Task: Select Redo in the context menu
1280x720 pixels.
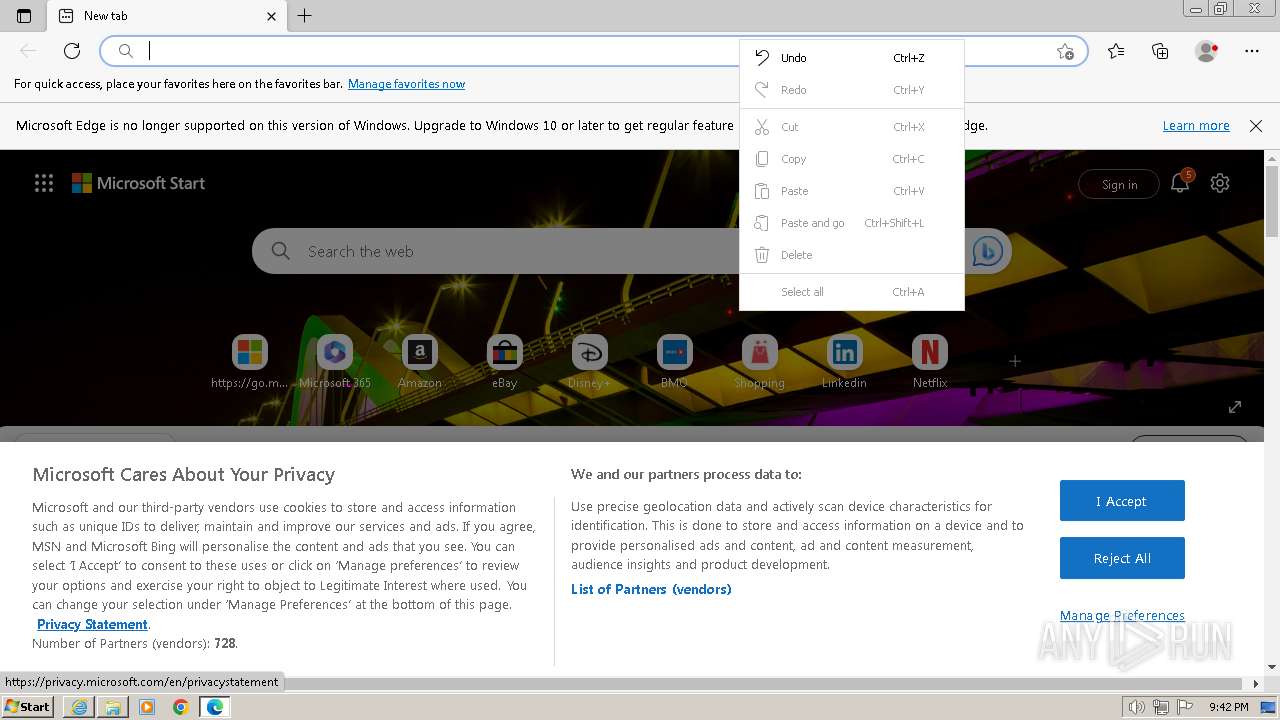Action: click(x=852, y=90)
